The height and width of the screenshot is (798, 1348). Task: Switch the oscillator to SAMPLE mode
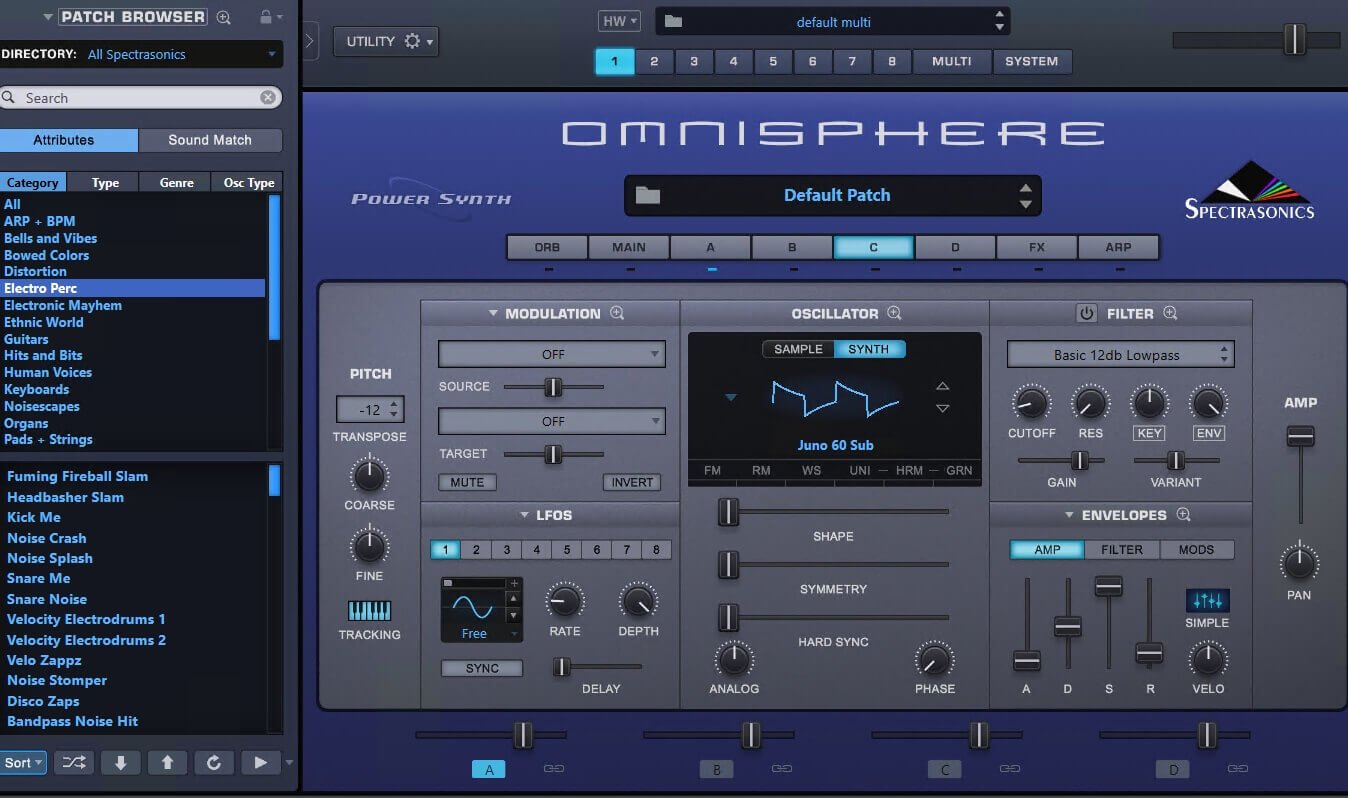[798, 349]
